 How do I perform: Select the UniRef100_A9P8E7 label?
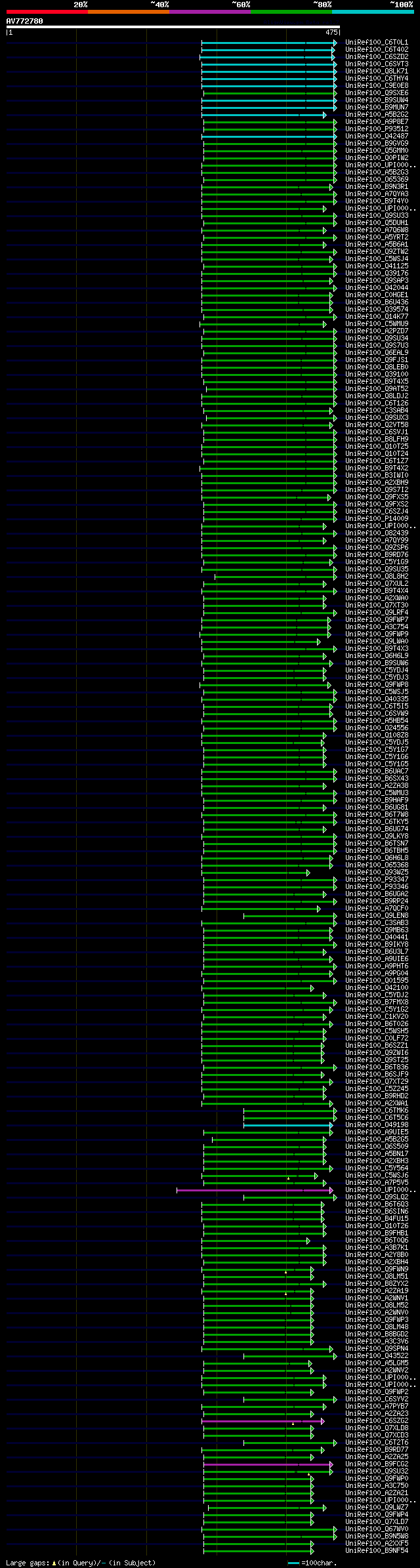[x=377, y=121]
